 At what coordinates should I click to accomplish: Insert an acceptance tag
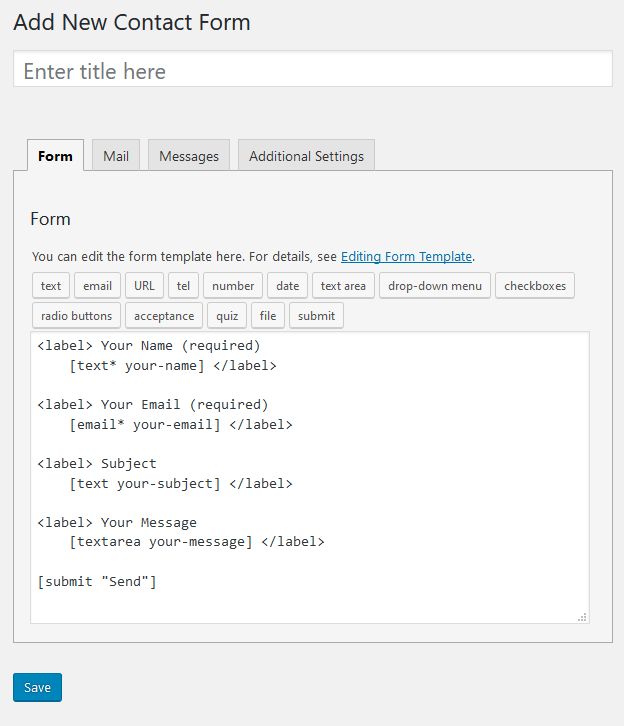164,316
